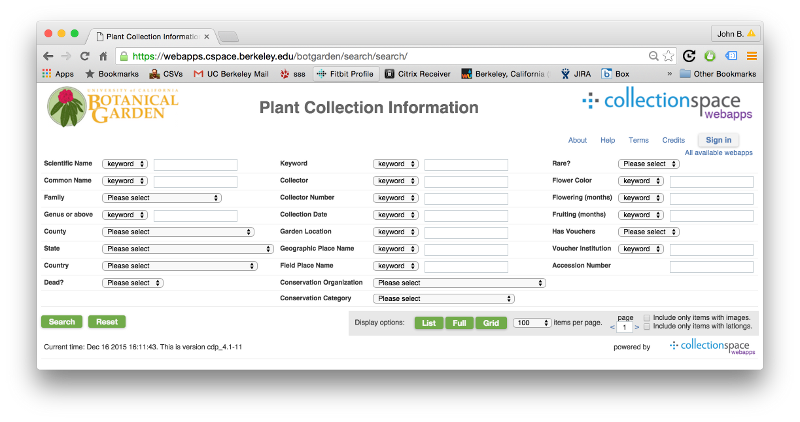
Task: Check Include only items with latlongs
Action: point(647,327)
